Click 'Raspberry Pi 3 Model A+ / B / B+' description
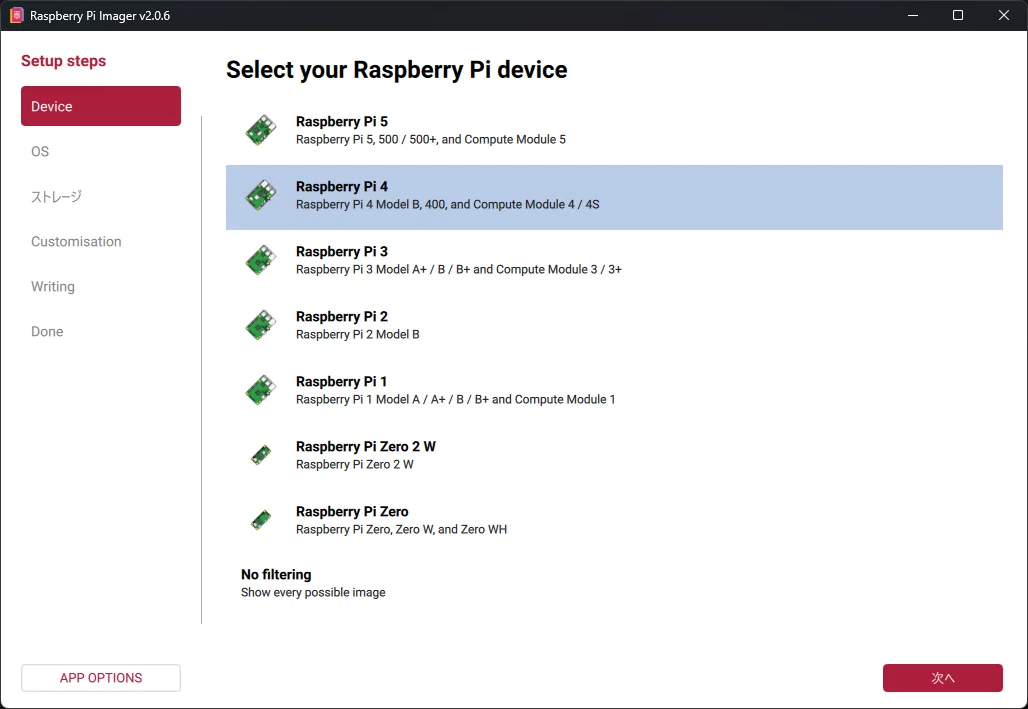 (x=459, y=269)
